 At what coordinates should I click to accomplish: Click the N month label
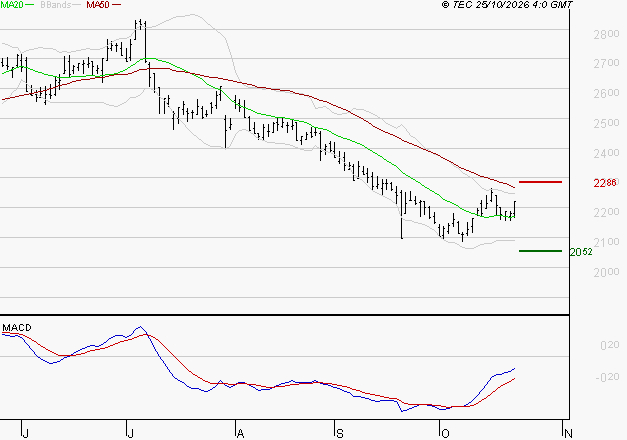(568, 433)
